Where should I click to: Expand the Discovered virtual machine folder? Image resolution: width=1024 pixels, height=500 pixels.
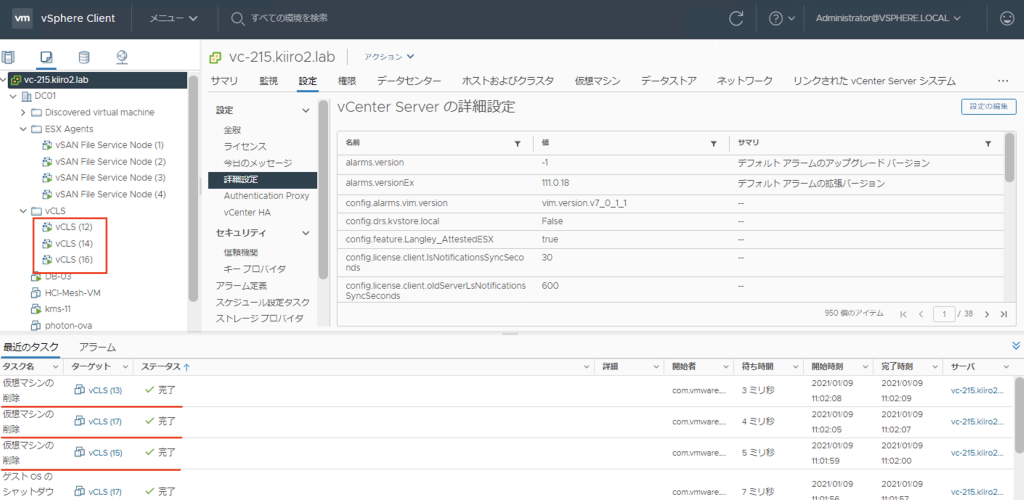coord(24,112)
